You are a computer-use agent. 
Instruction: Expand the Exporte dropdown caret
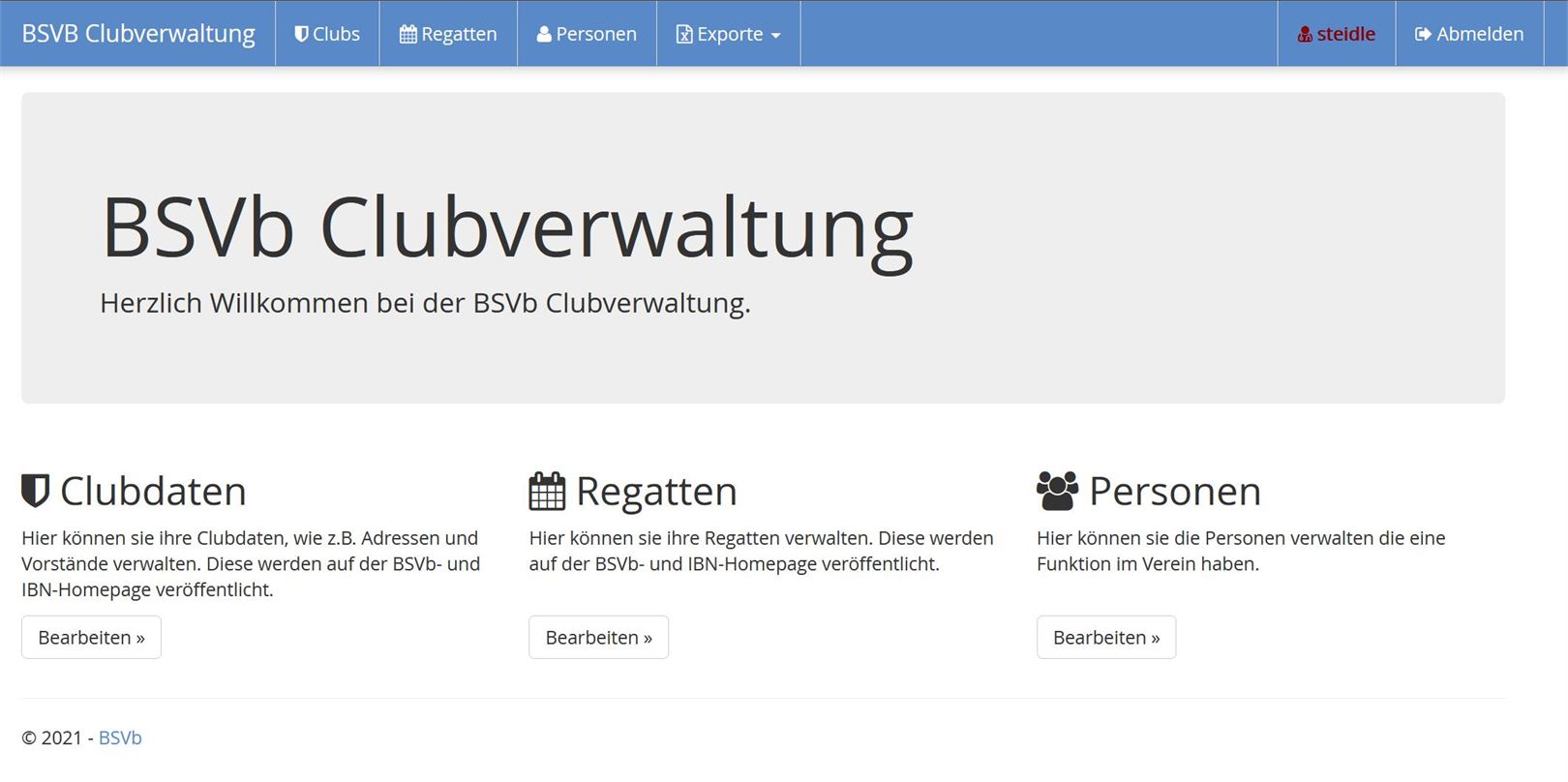pos(775,36)
